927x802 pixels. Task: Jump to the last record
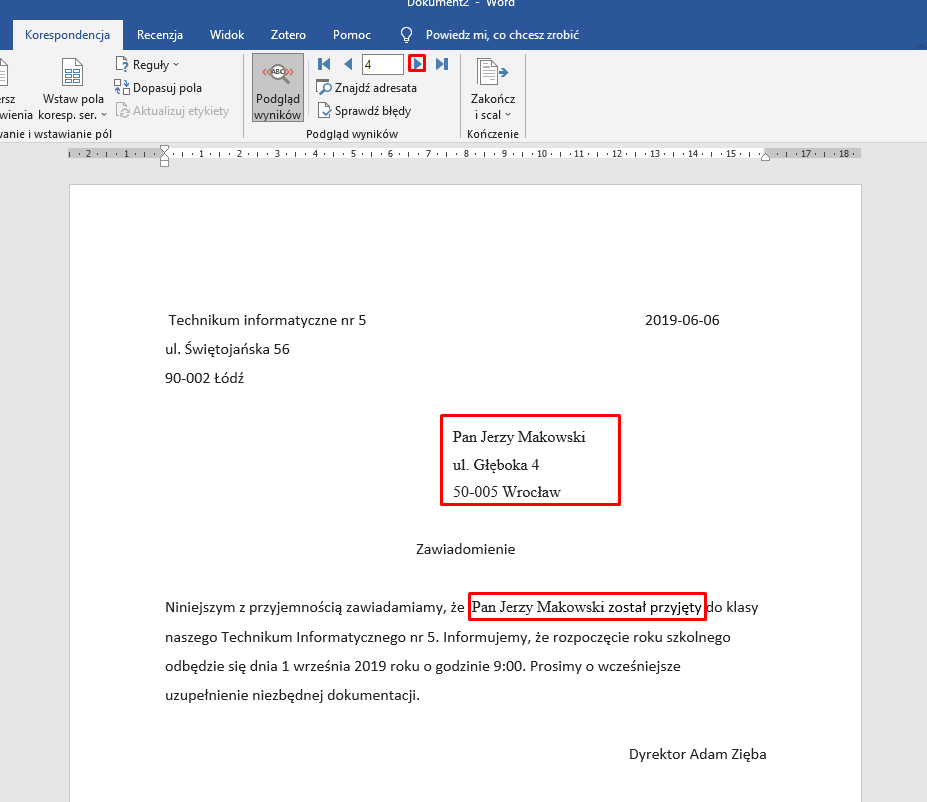coord(442,64)
